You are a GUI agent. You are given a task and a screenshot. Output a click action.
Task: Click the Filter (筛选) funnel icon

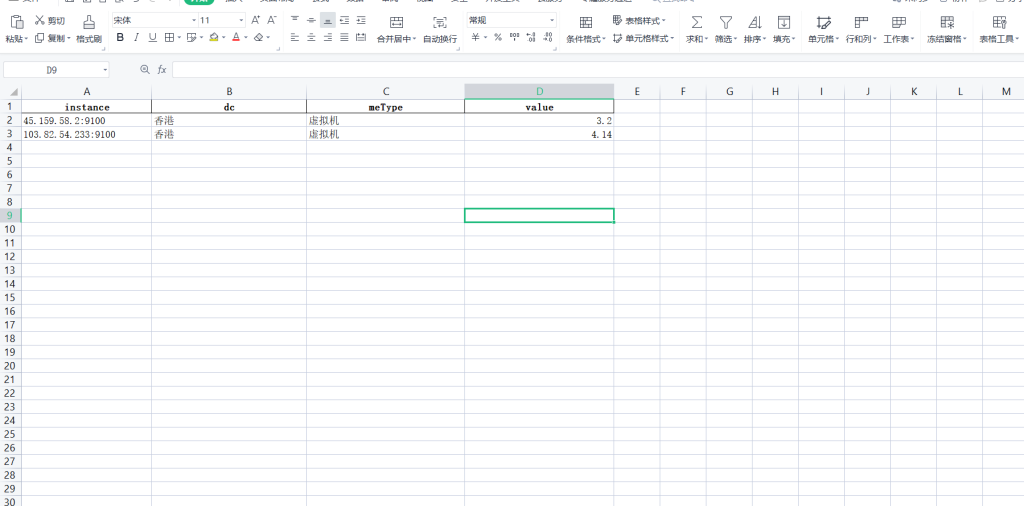(726, 21)
